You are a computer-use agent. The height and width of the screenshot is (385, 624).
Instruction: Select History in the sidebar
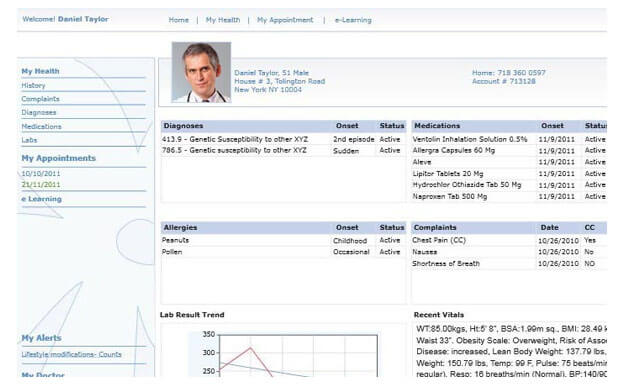pyautogui.click(x=33, y=86)
